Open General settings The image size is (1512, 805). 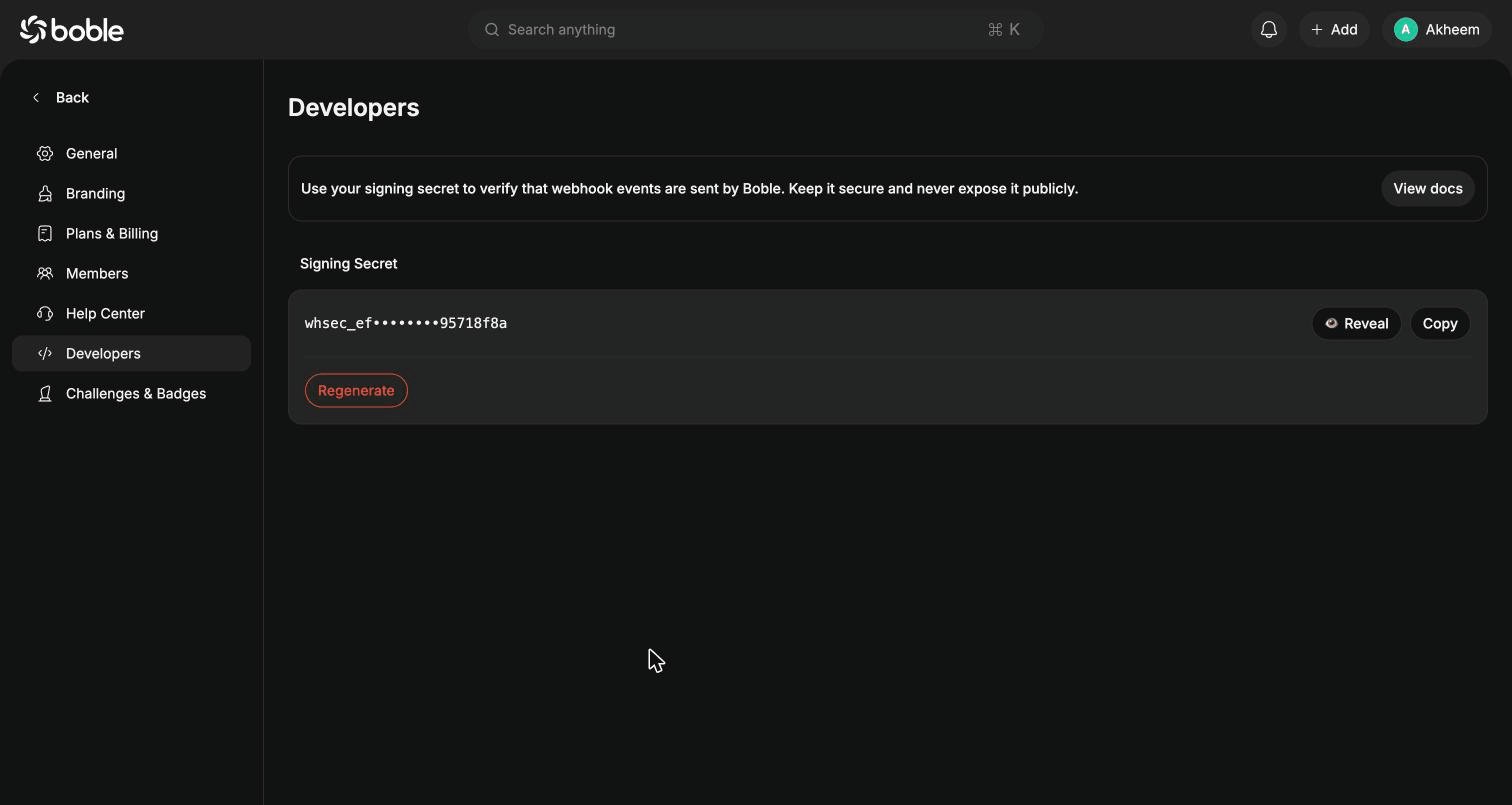point(131,153)
